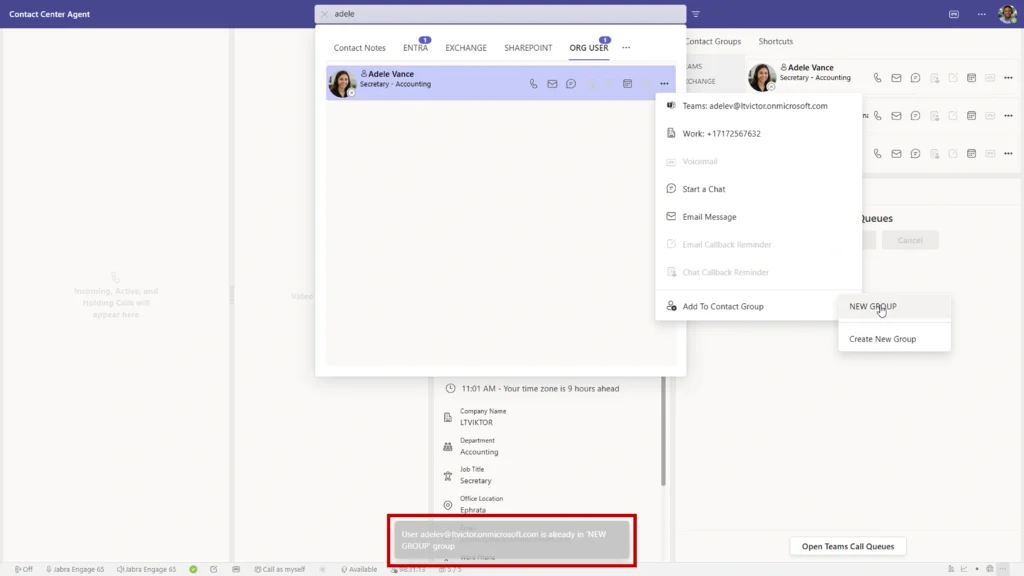Clear the search box with the X icon
This screenshot has height=576, width=1024.
coord(325,14)
